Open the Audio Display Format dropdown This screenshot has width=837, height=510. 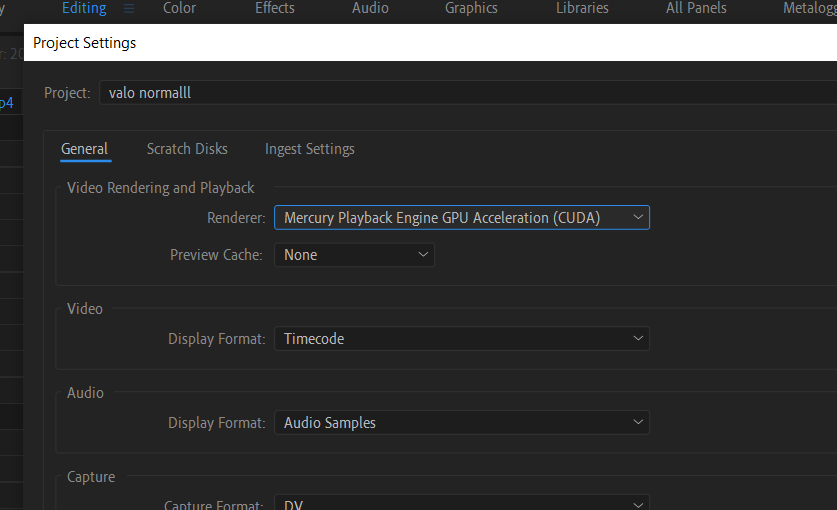pos(461,423)
